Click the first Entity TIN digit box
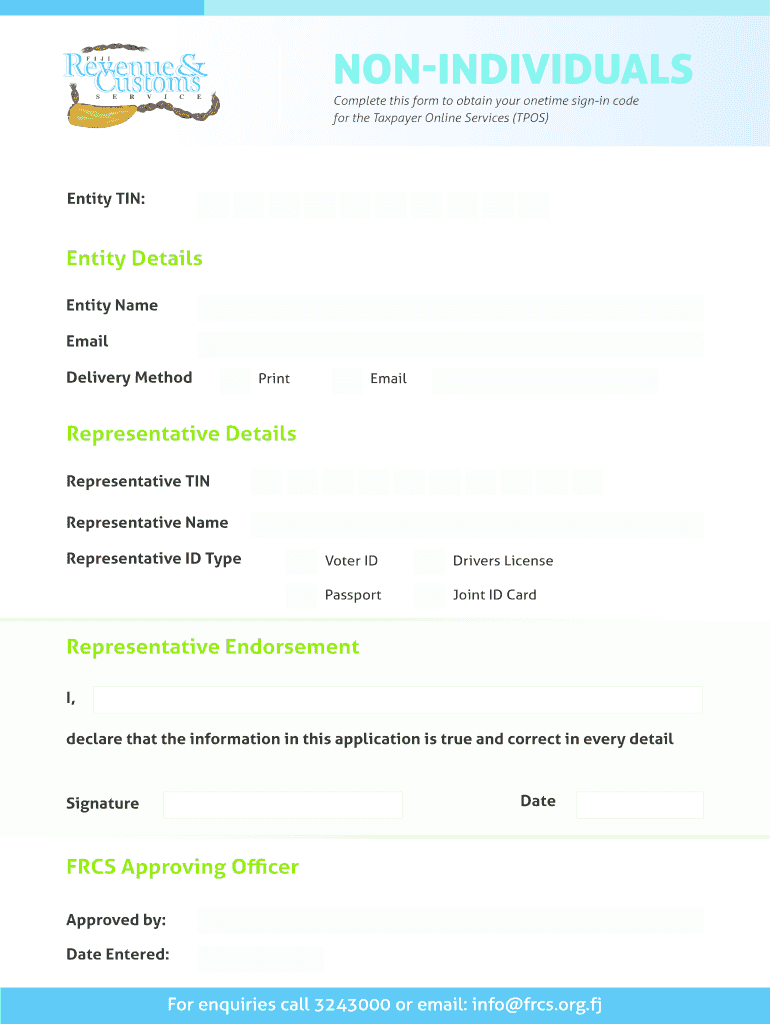This screenshot has width=770, height=1024. [213, 206]
